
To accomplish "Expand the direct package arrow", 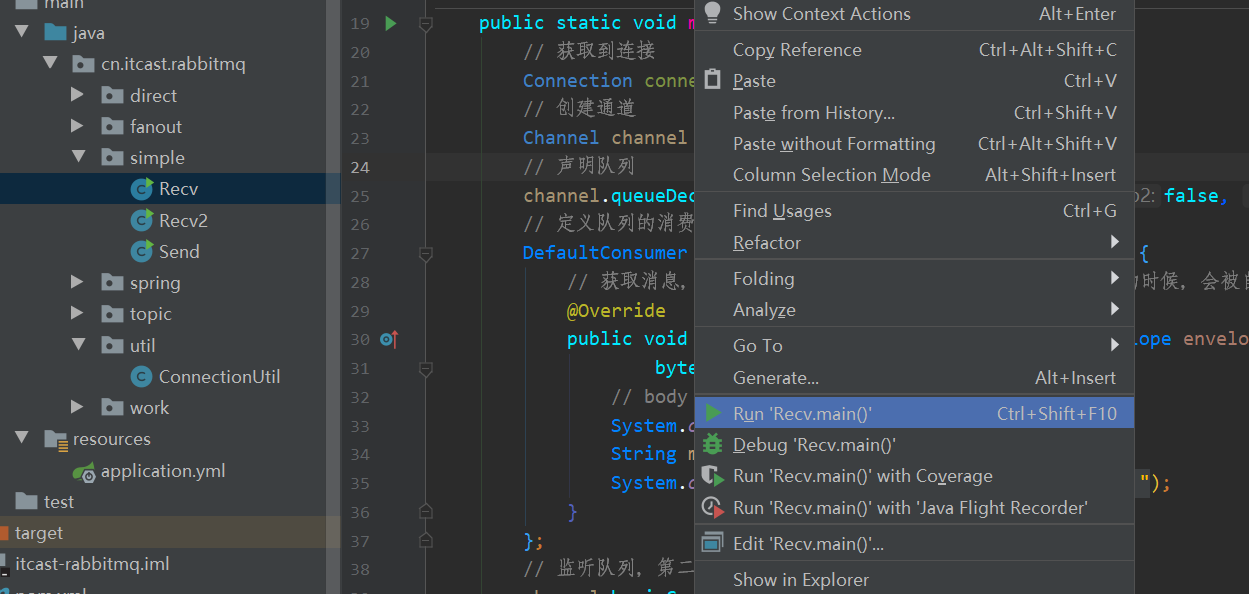I will point(78,96).
